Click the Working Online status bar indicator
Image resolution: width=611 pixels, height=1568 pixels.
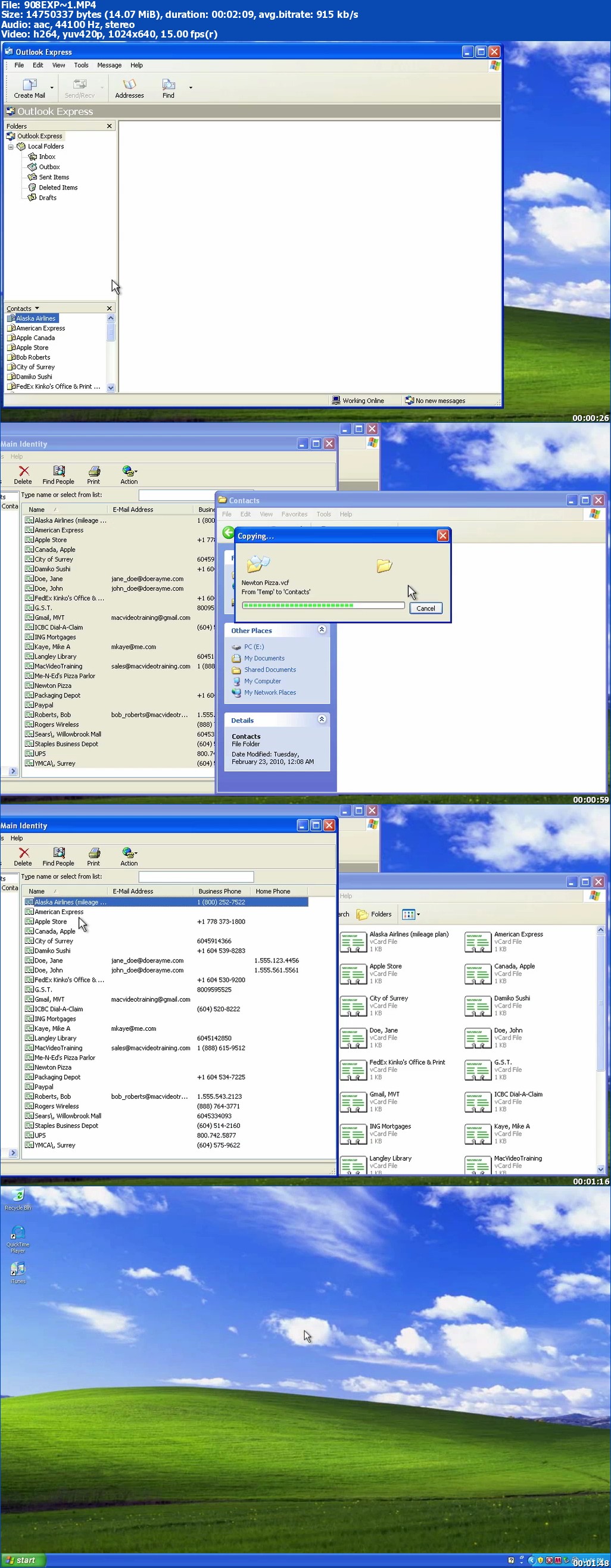point(359,401)
